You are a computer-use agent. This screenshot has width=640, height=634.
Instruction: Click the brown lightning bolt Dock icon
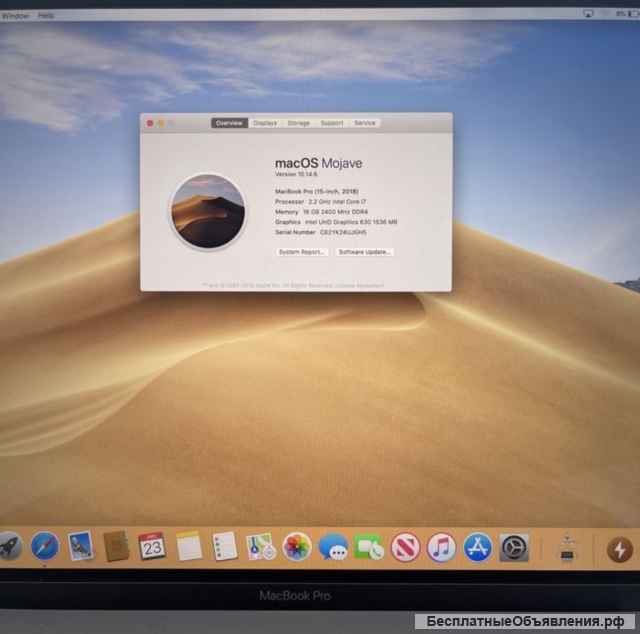pyautogui.click(x=620, y=549)
